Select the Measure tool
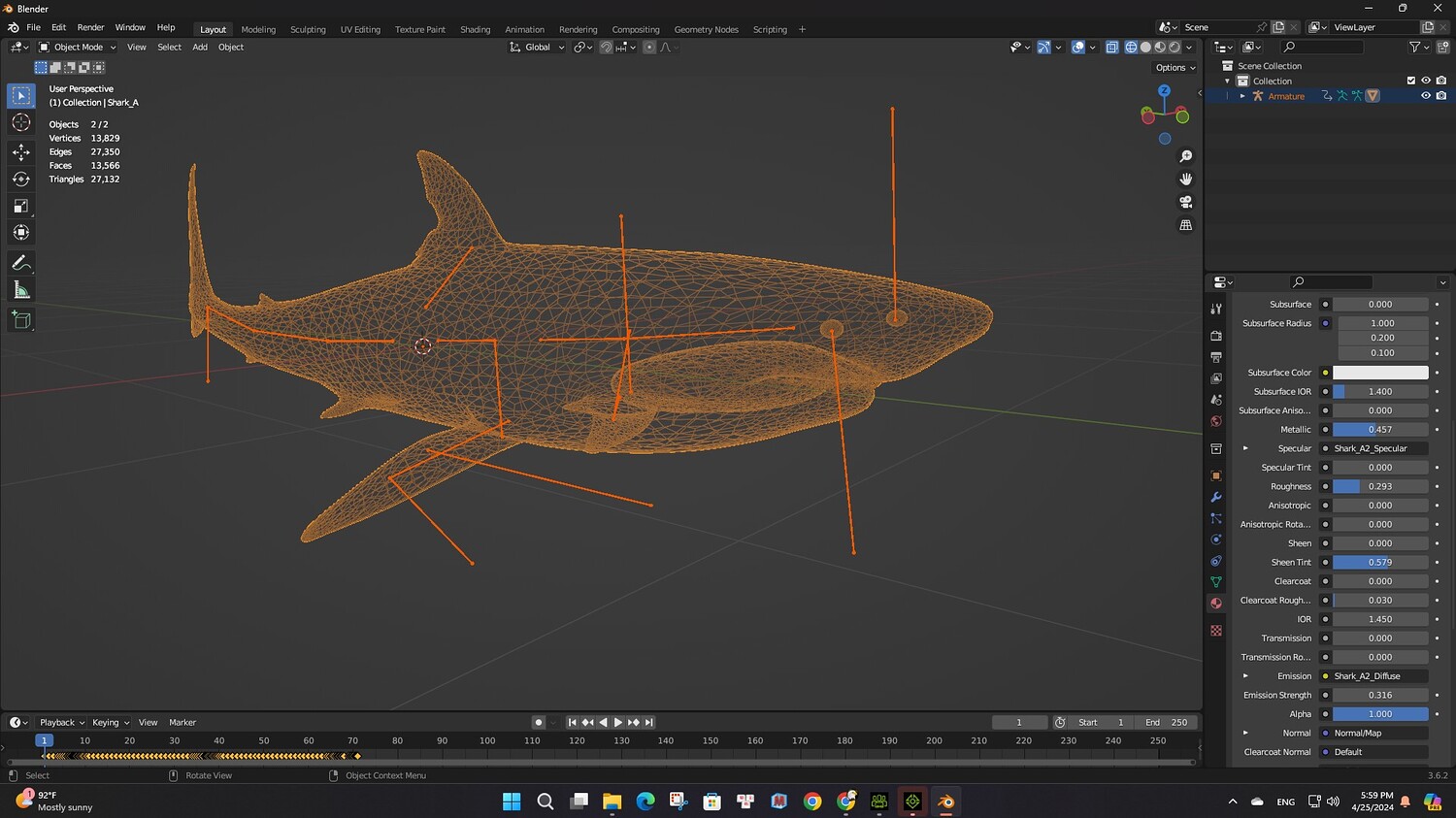 click(20, 290)
